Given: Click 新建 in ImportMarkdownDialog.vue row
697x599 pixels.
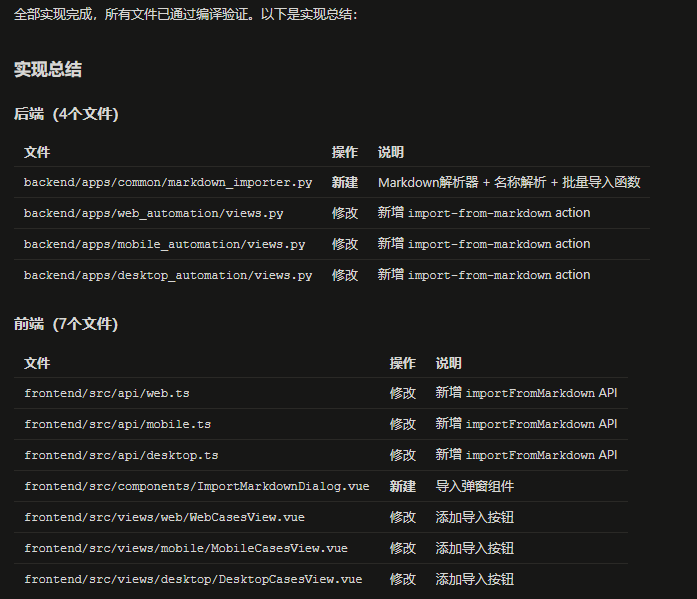Looking at the screenshot, I should point(403,487).
